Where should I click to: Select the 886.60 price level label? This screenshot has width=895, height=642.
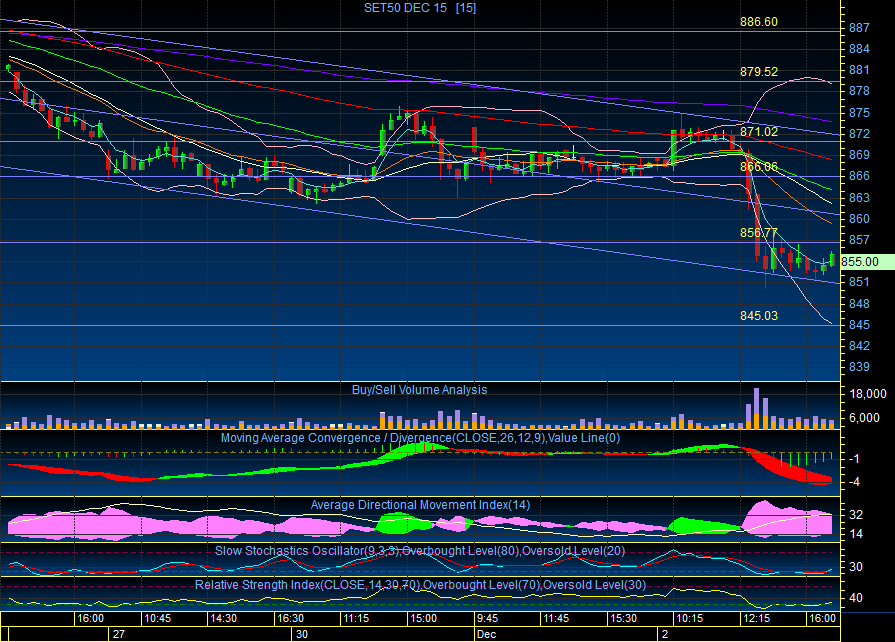coord(759,22)
